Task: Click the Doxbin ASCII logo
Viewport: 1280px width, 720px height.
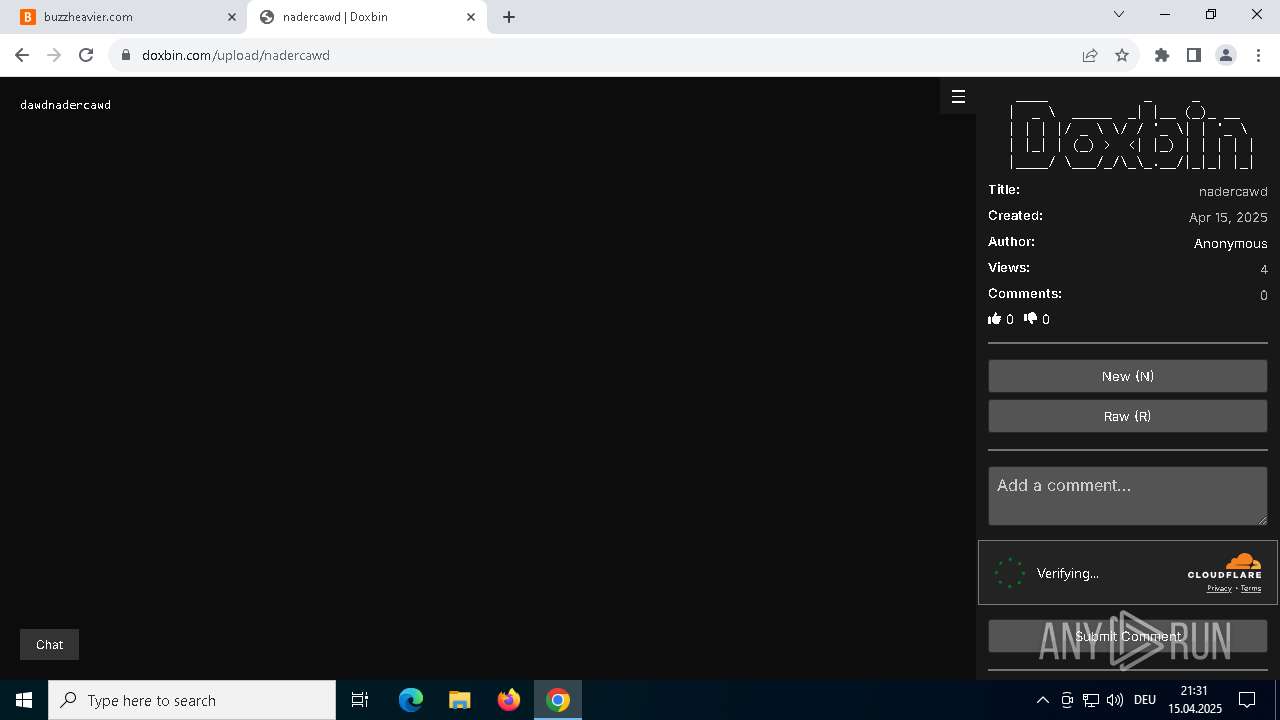Action: pyautogui.click(x=1130, y=133)
